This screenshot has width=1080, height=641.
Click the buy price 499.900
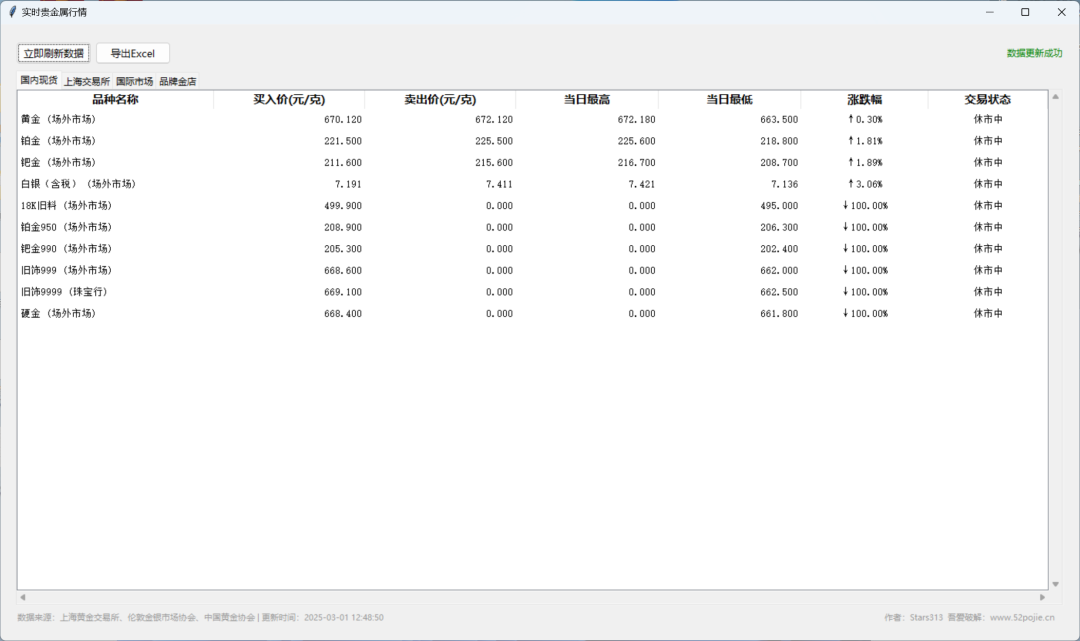343,205
